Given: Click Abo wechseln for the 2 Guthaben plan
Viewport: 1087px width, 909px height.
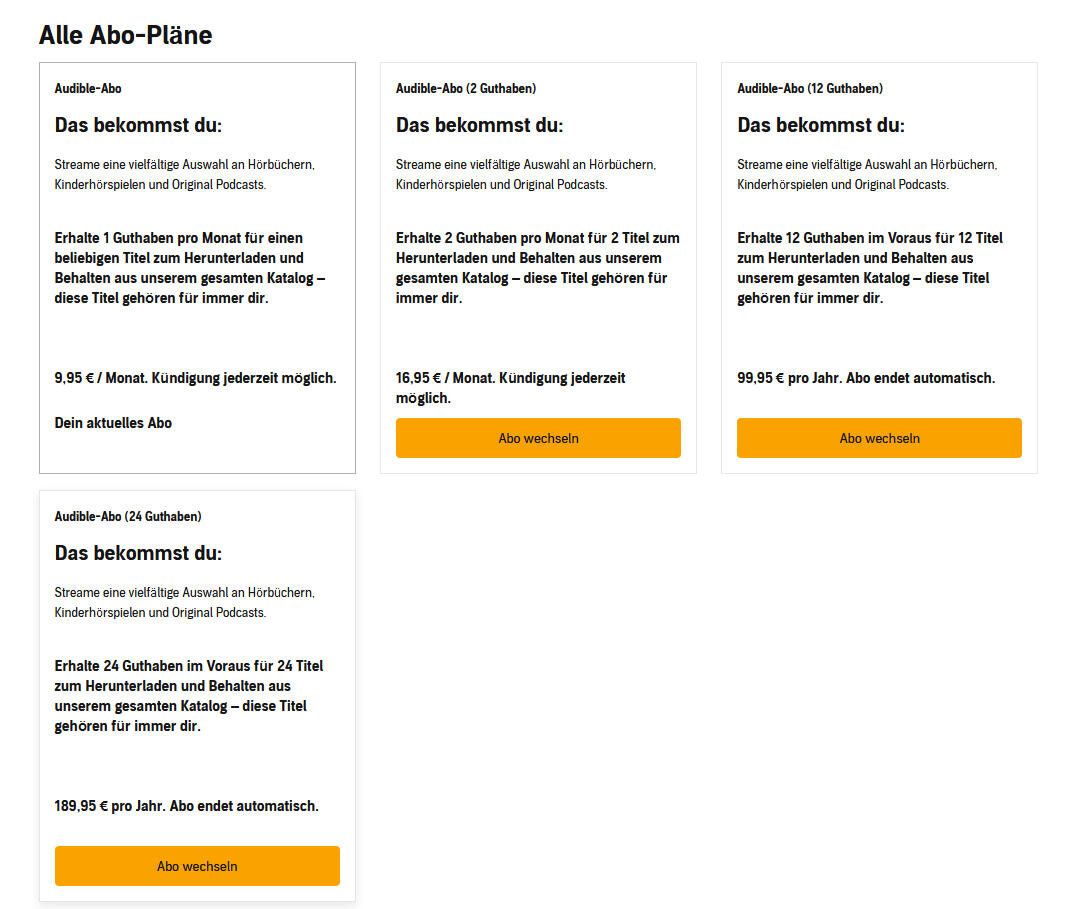Looking at the screenshot, I should click(x=538, y=438).
